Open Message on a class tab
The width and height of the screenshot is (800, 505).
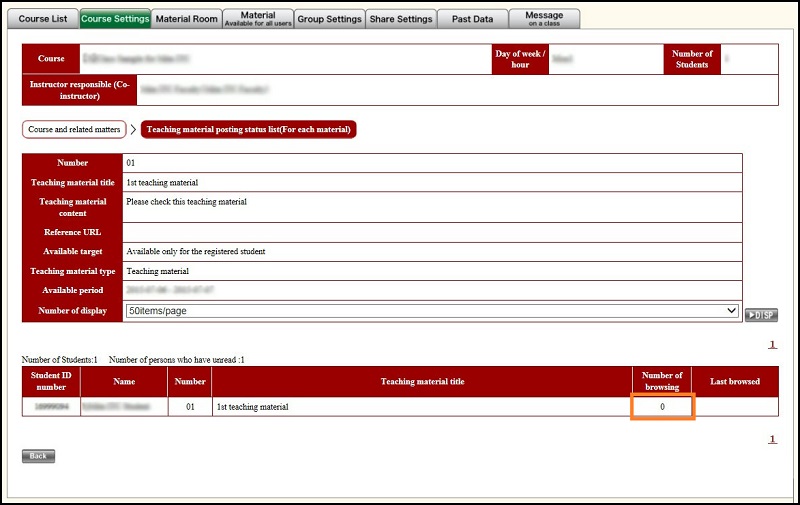click(544, 19)
